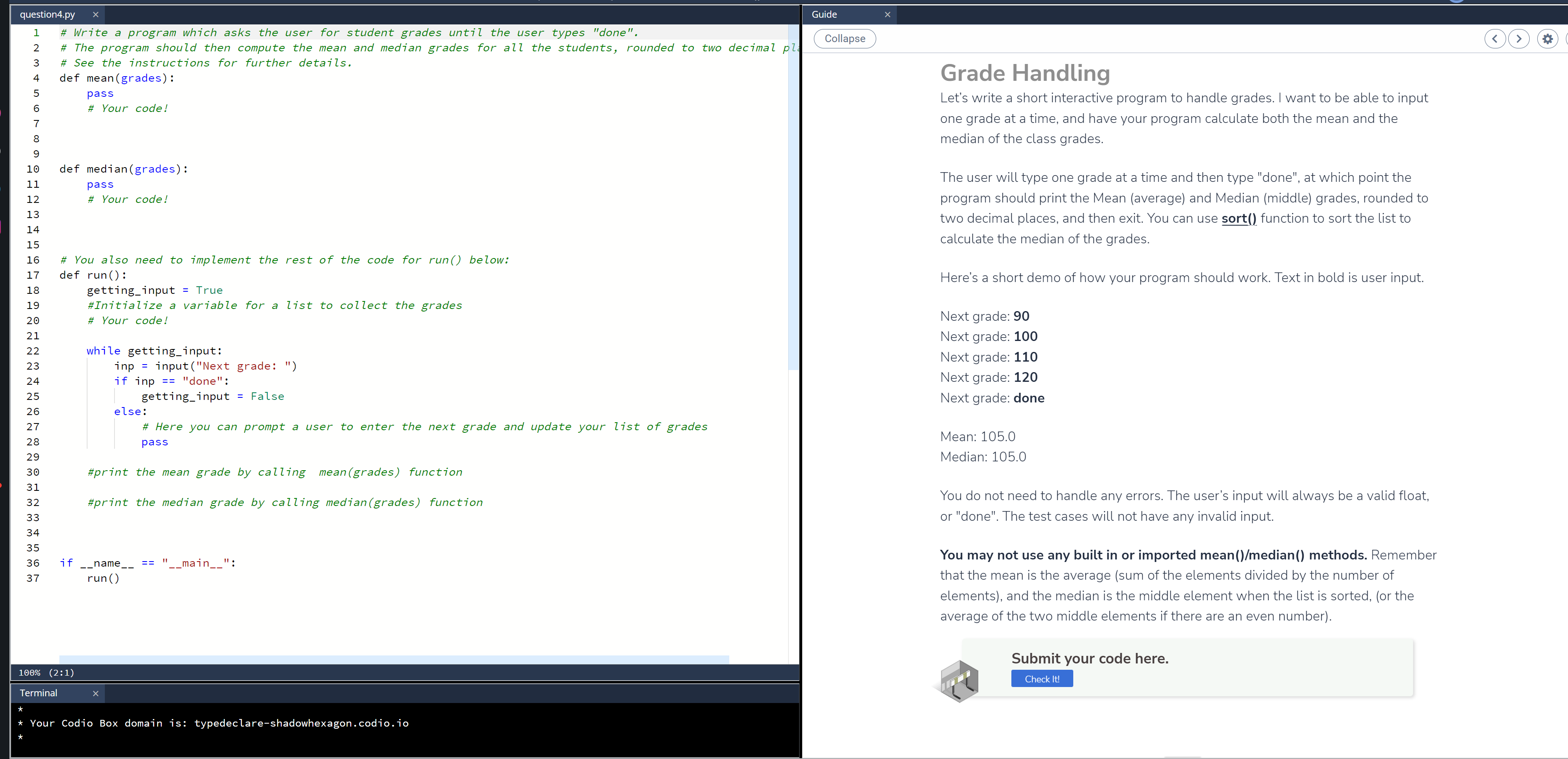Focus the Terminal tab
Screen dimensions: 1568x759
pyautogui.click(x=38, y=693)
